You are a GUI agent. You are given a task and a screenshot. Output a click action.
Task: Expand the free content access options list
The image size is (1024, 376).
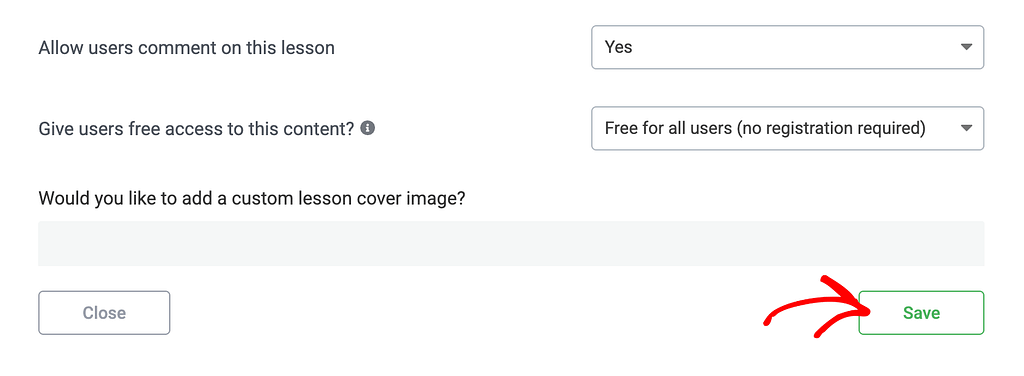pyautogui.click(x=788, y=129)
